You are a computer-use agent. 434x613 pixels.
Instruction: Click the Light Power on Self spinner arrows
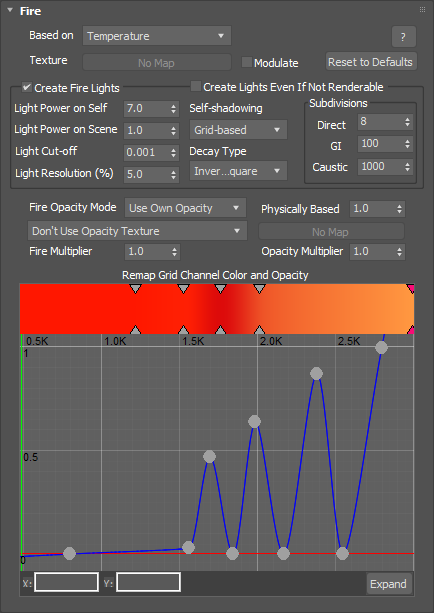click(x=174, y=108)
